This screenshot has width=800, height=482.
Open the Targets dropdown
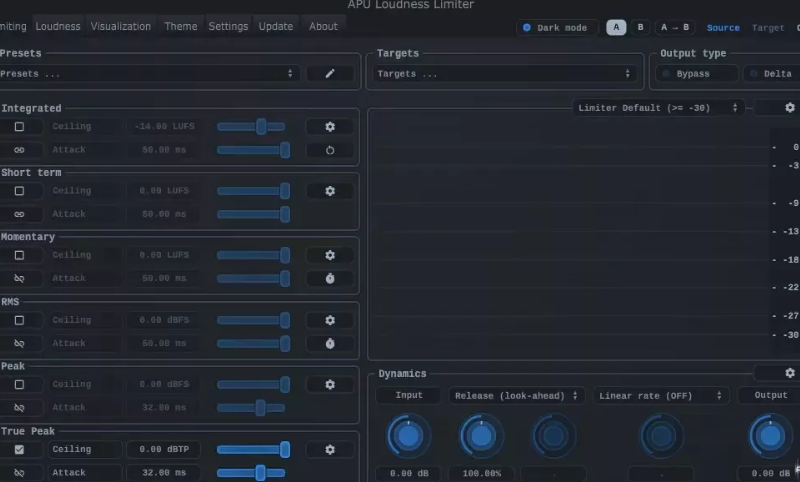click(x=504, y=74)
